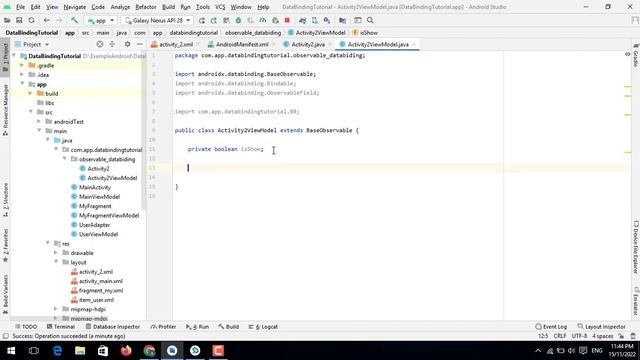Click the Project Structure folder icon
The image size is (640, 360).
click(x=342, y=20)
